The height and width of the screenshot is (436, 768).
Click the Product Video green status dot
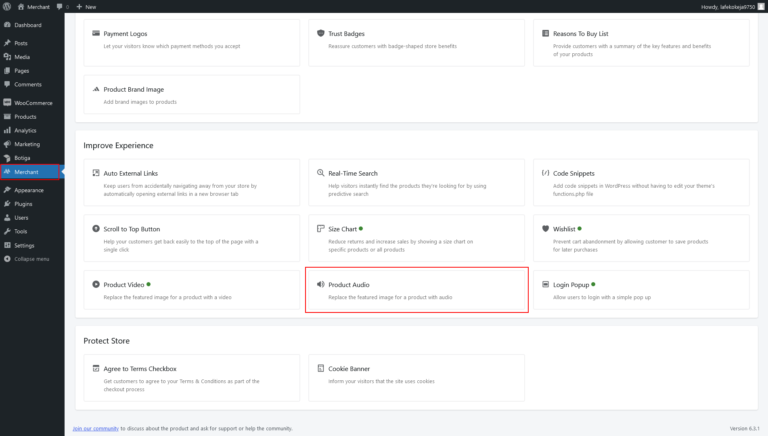point(148,284)
